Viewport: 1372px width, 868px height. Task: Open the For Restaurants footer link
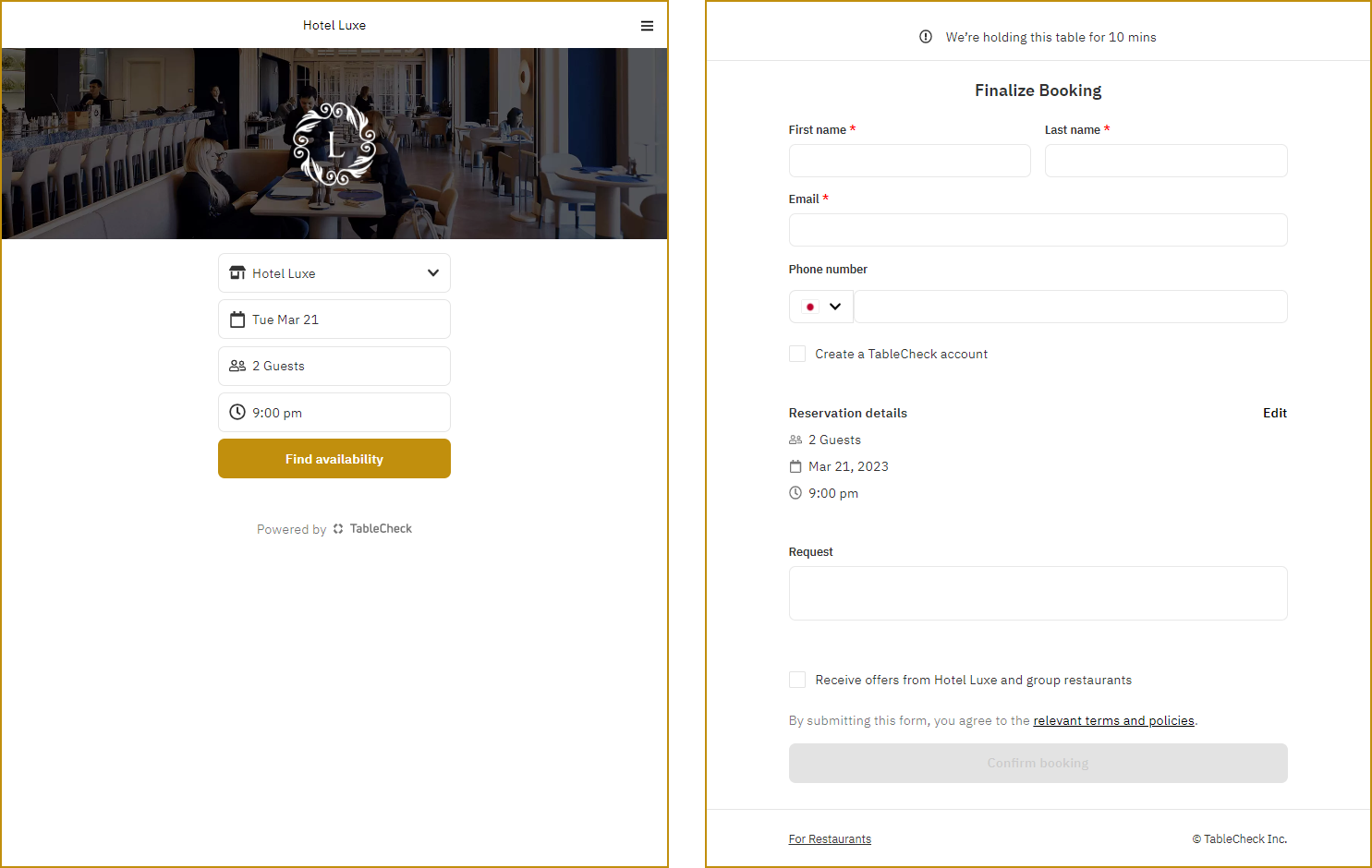(830, 839)
